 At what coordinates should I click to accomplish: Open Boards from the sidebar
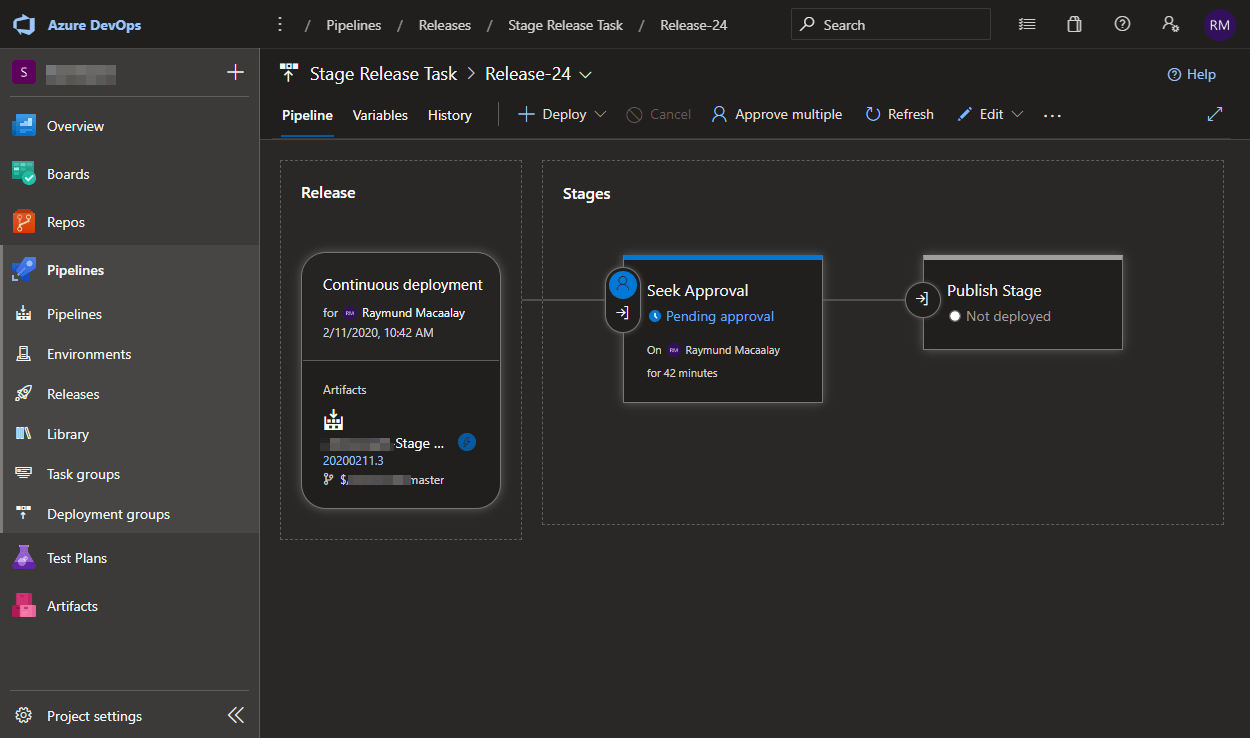point(67,173)
